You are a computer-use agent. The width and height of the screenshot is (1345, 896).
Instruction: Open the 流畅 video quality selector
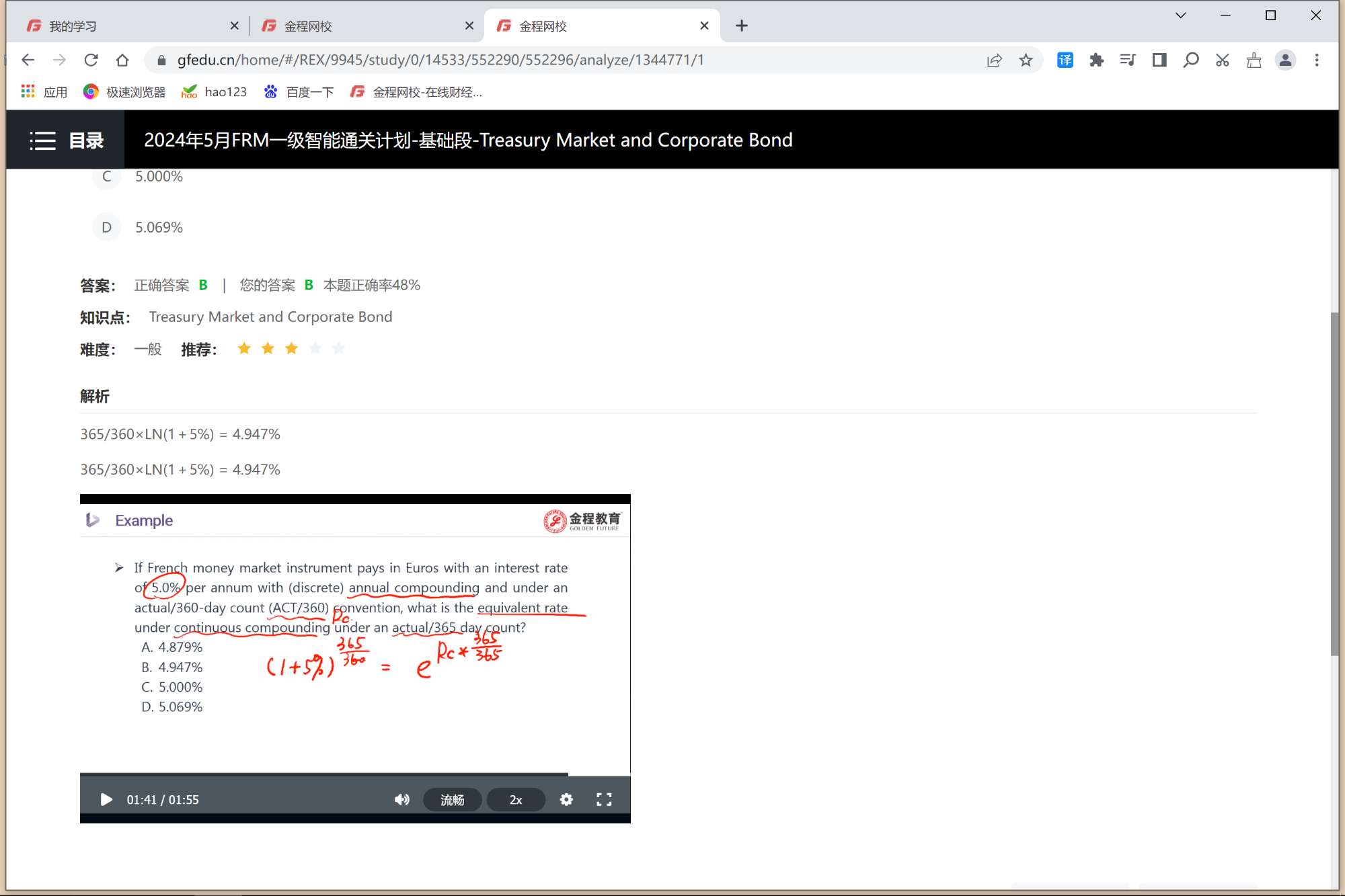452,799
